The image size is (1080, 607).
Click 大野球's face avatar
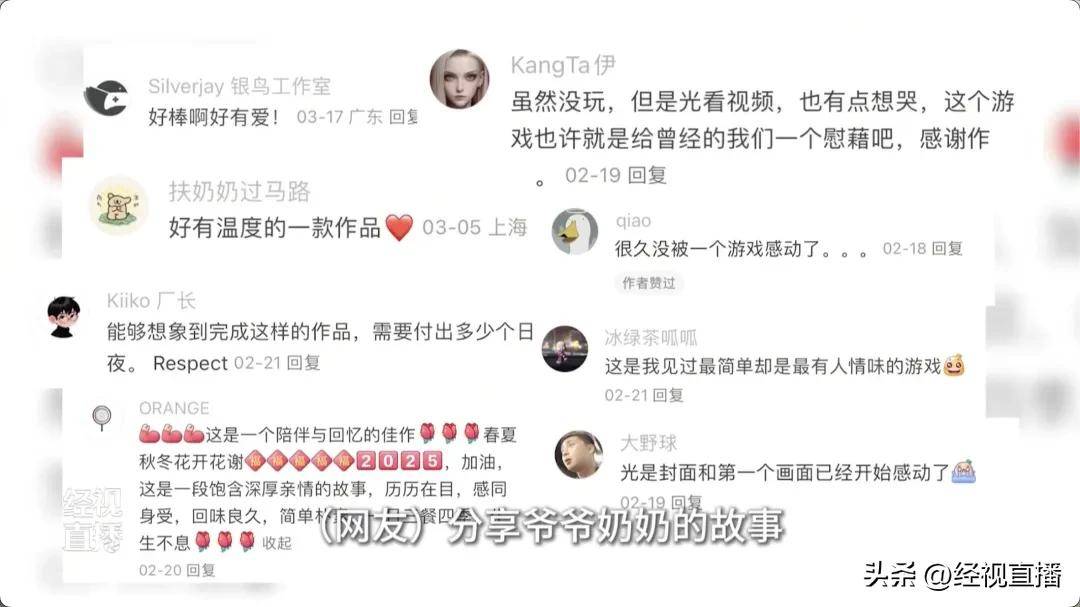[579, 455]
